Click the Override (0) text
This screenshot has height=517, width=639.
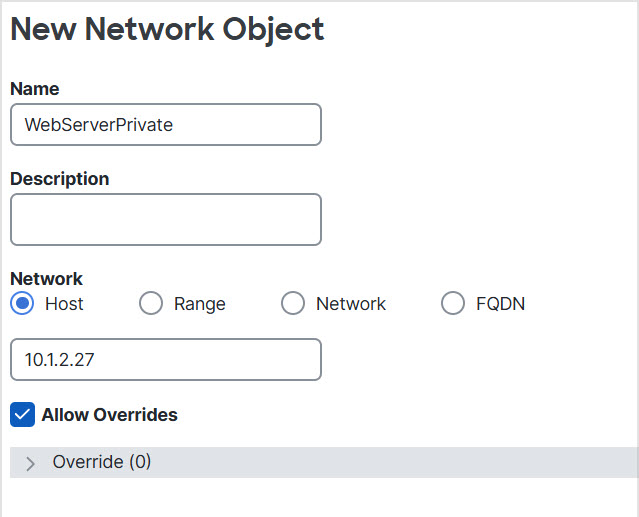click(x=102, y=462)
